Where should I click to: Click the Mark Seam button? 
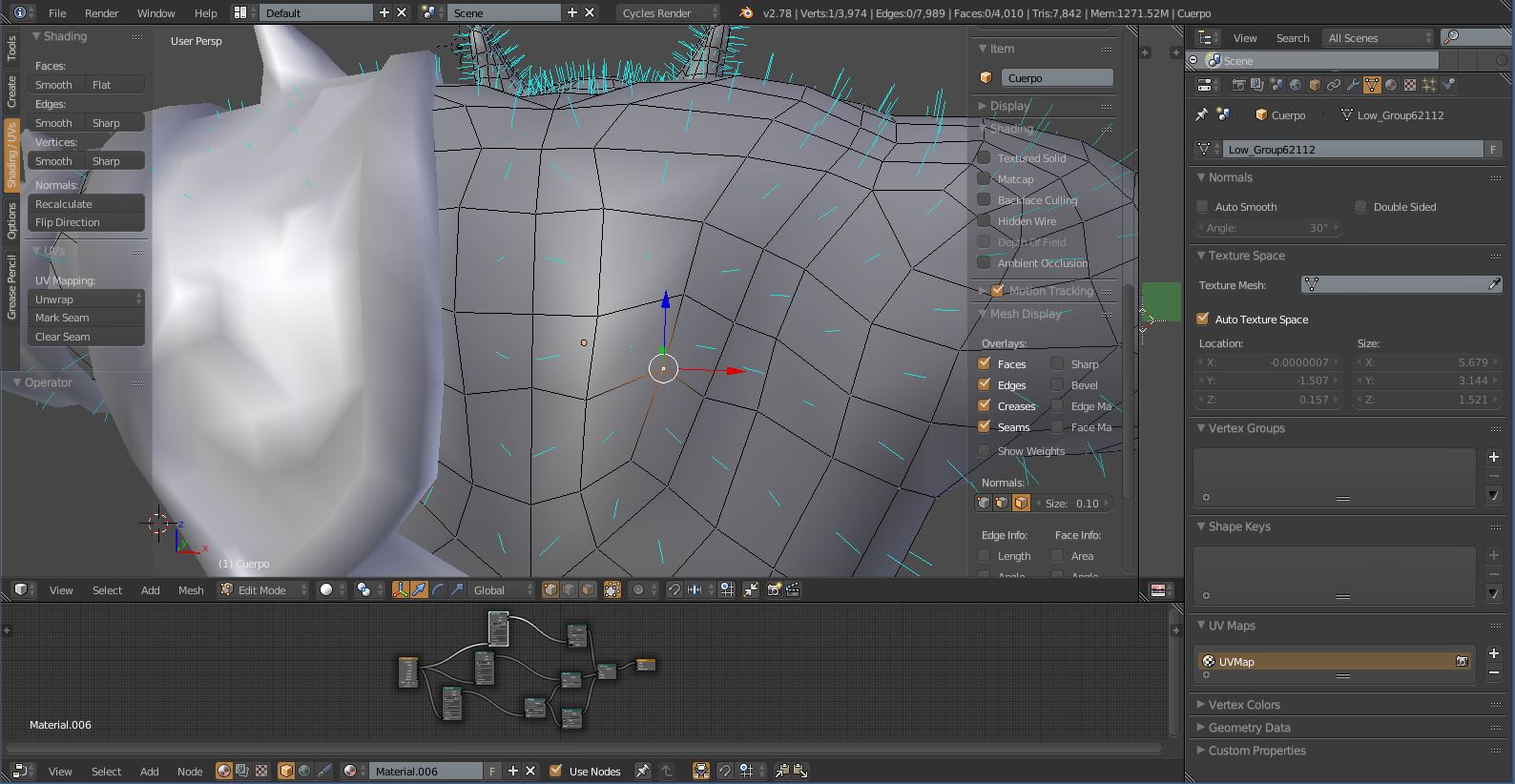click(86, 318)
